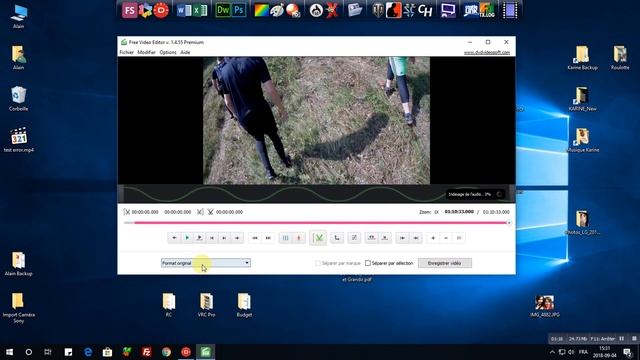Open FileZilla from taskbar

[147, 352]
